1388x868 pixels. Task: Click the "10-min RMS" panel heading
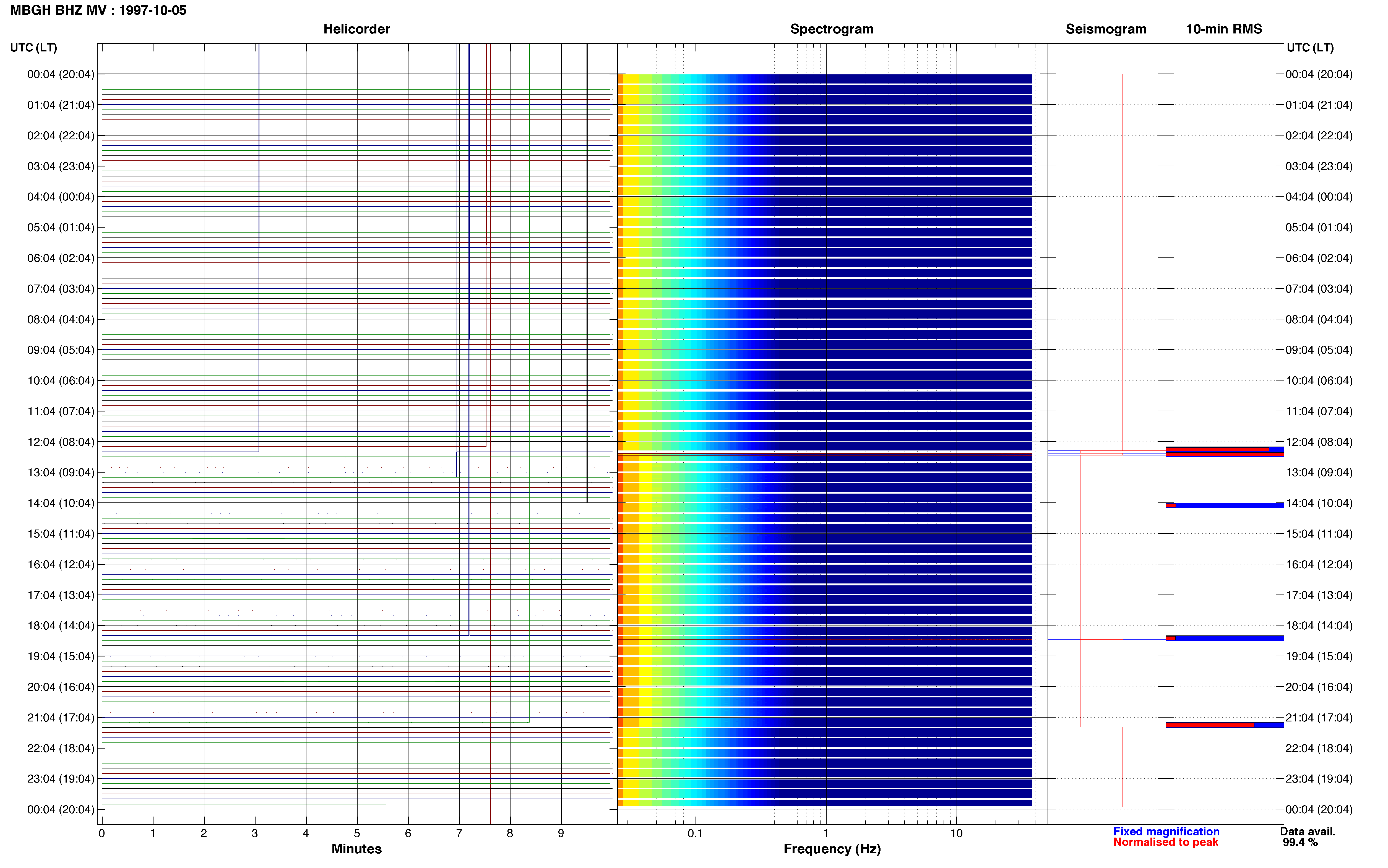(1224, 29)
